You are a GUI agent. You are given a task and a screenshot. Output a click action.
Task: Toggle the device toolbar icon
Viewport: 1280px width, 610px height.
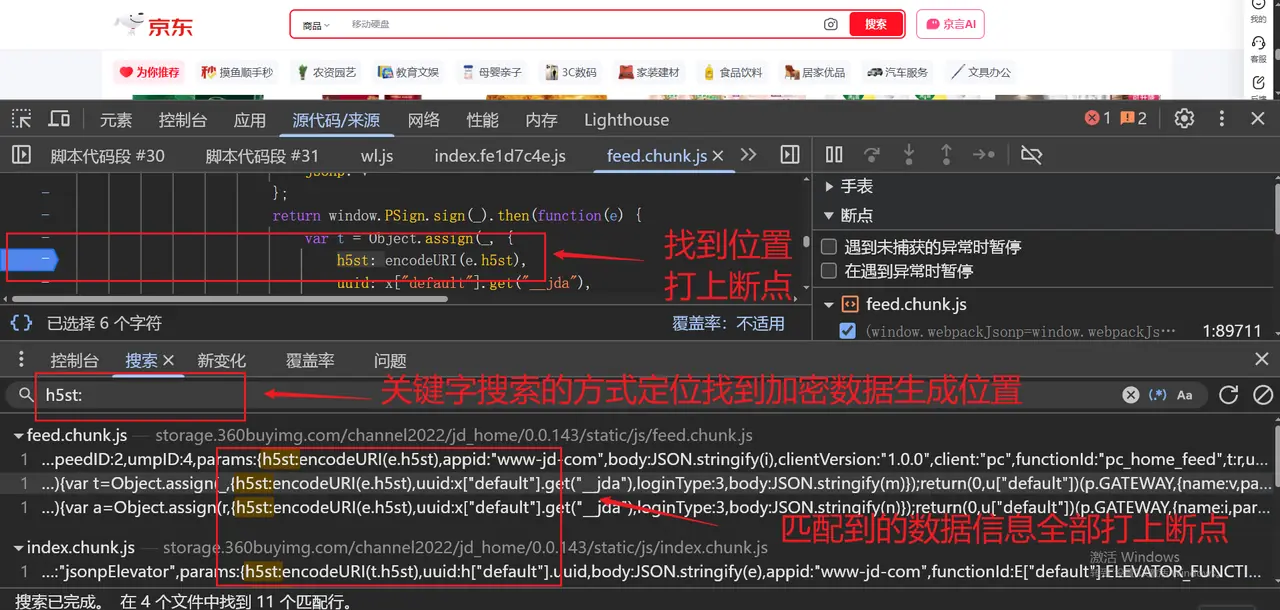point(59,119)
